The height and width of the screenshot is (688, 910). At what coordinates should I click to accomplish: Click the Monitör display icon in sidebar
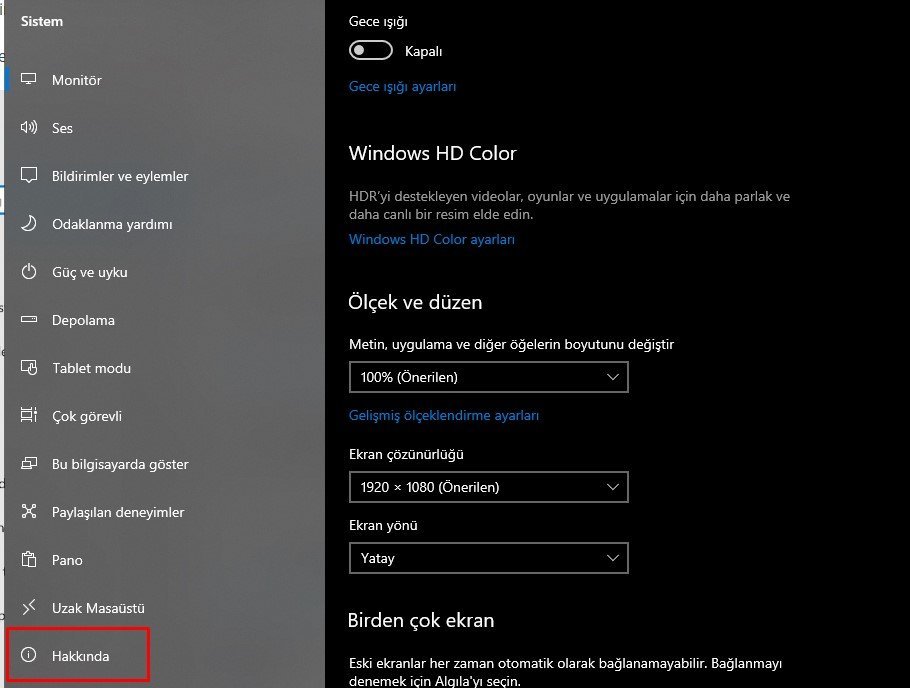click(x=28, y=79)
